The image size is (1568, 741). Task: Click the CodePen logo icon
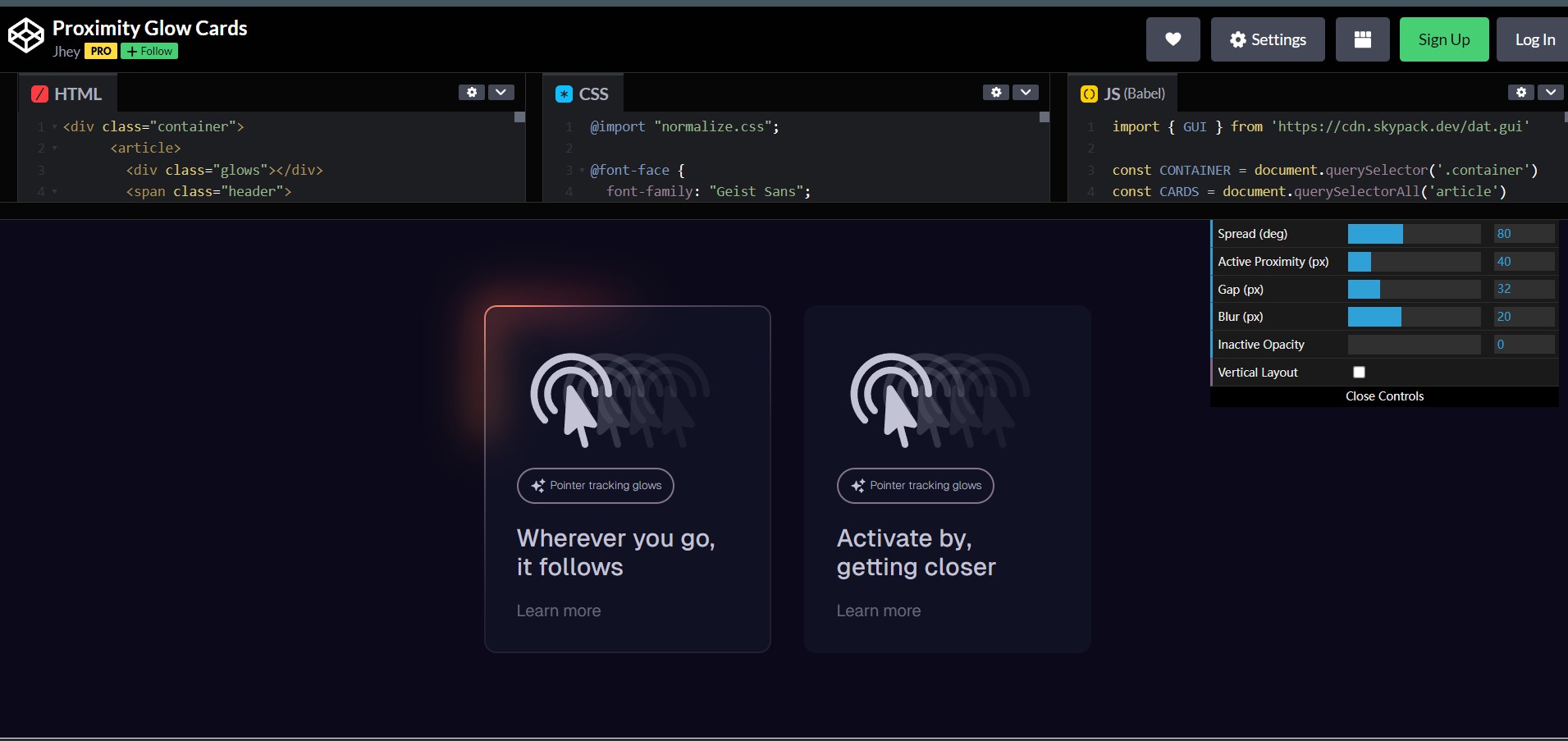click(25, 35)
